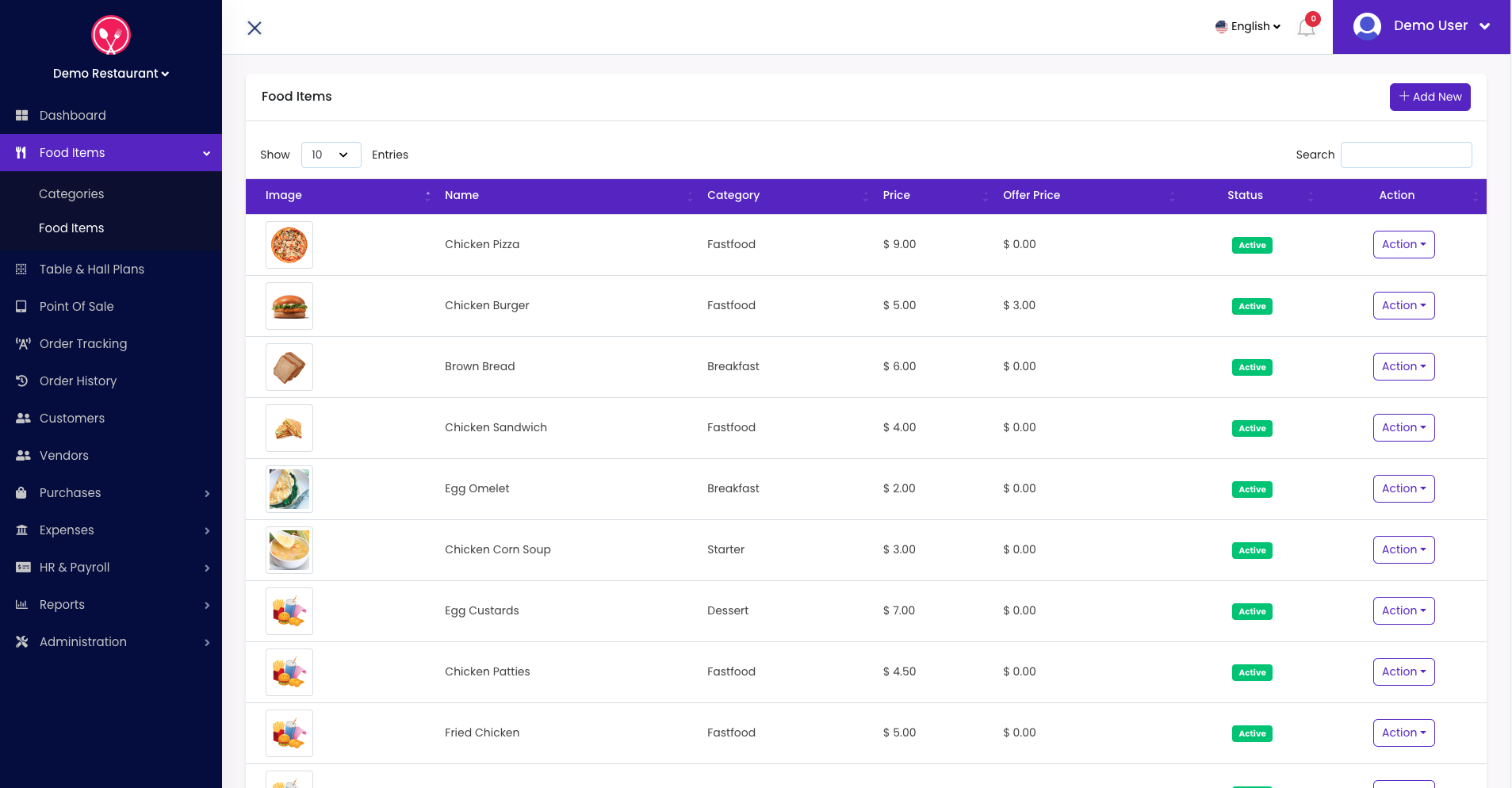Open Action dropdown for Chicken Pizza

tap(1403, 245)
